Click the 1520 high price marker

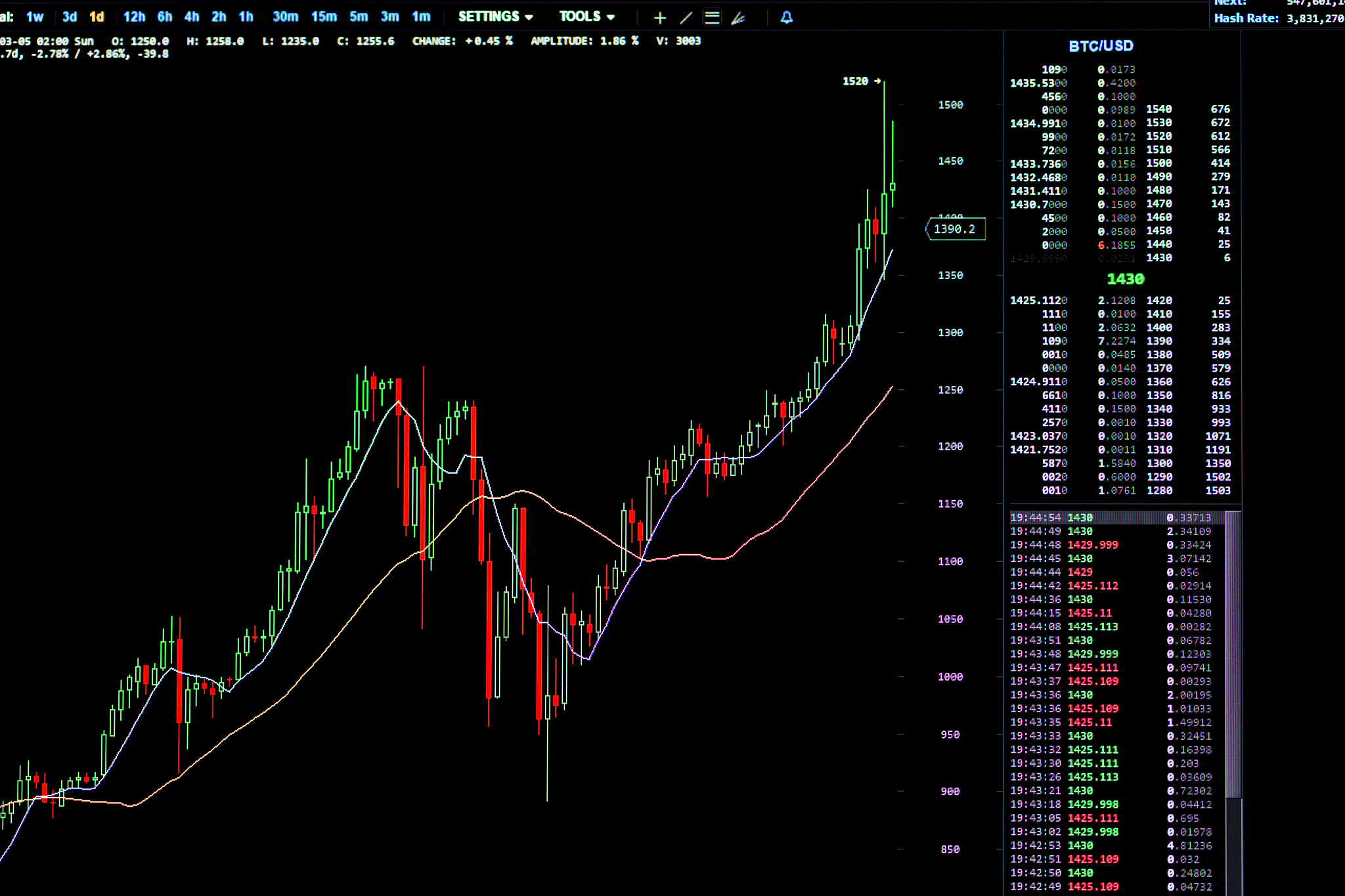(x=855, y=81)
